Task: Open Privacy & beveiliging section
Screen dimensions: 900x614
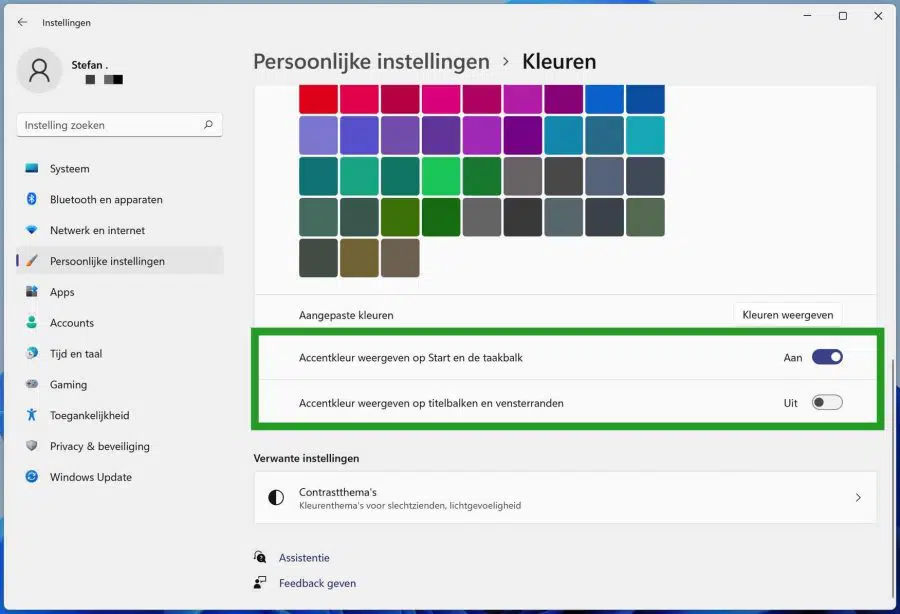Action: [119, 446]
